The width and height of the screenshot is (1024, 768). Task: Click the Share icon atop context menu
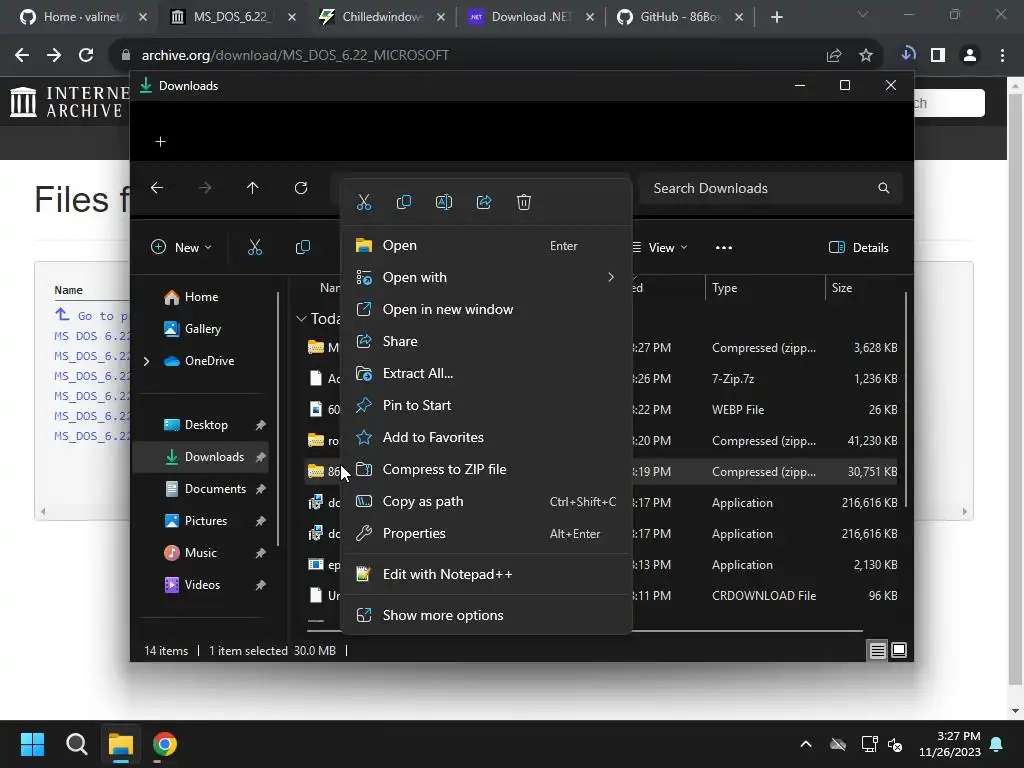pos(484,202)
